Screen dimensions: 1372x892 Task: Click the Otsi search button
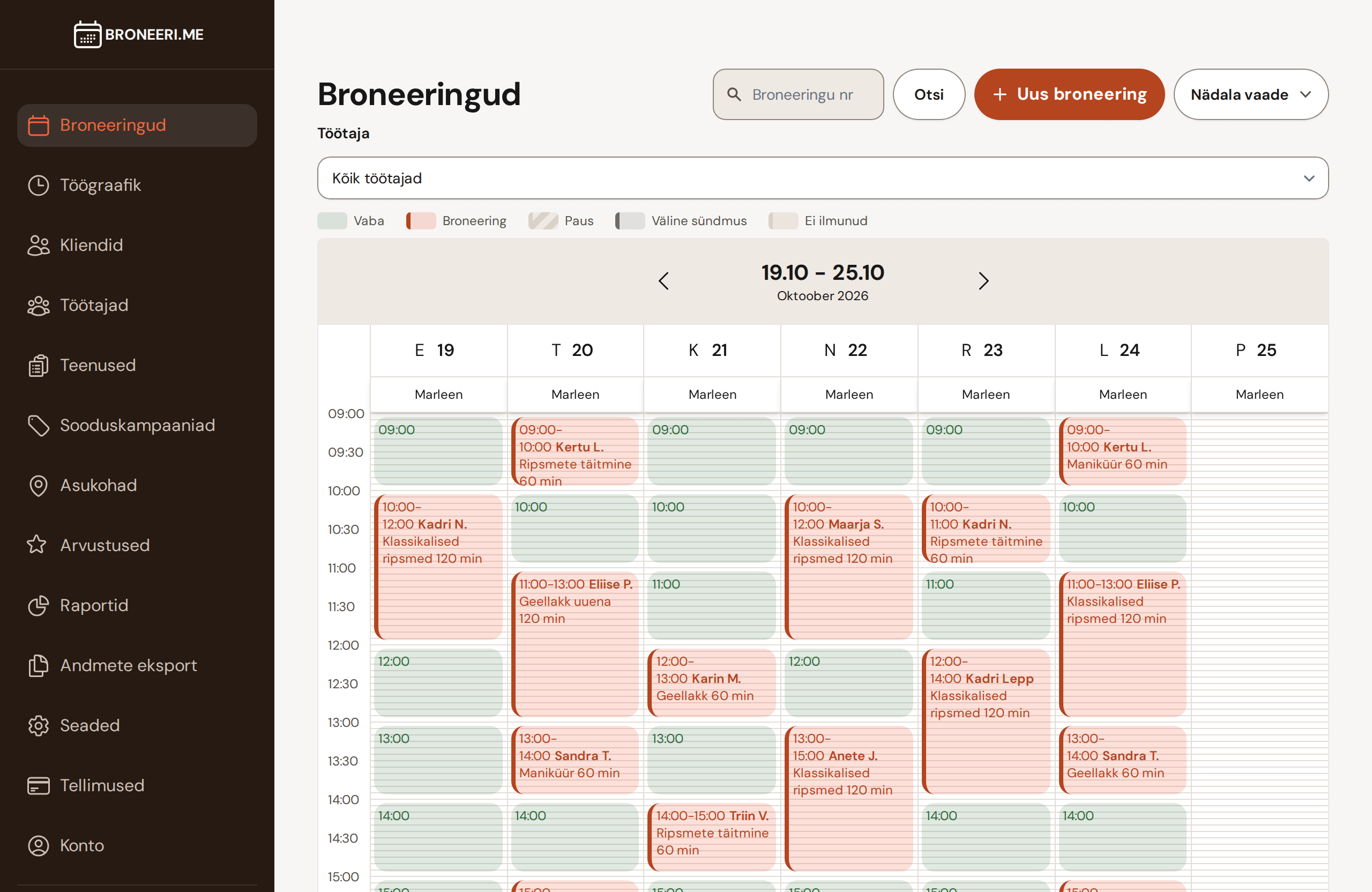pos(929,94)
